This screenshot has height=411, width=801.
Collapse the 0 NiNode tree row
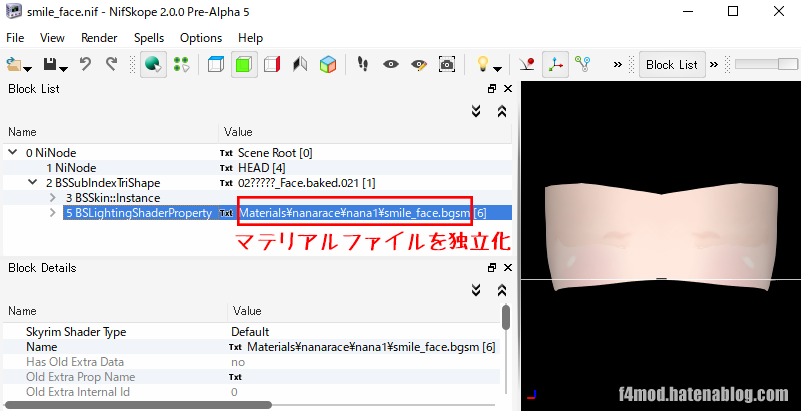12,153
